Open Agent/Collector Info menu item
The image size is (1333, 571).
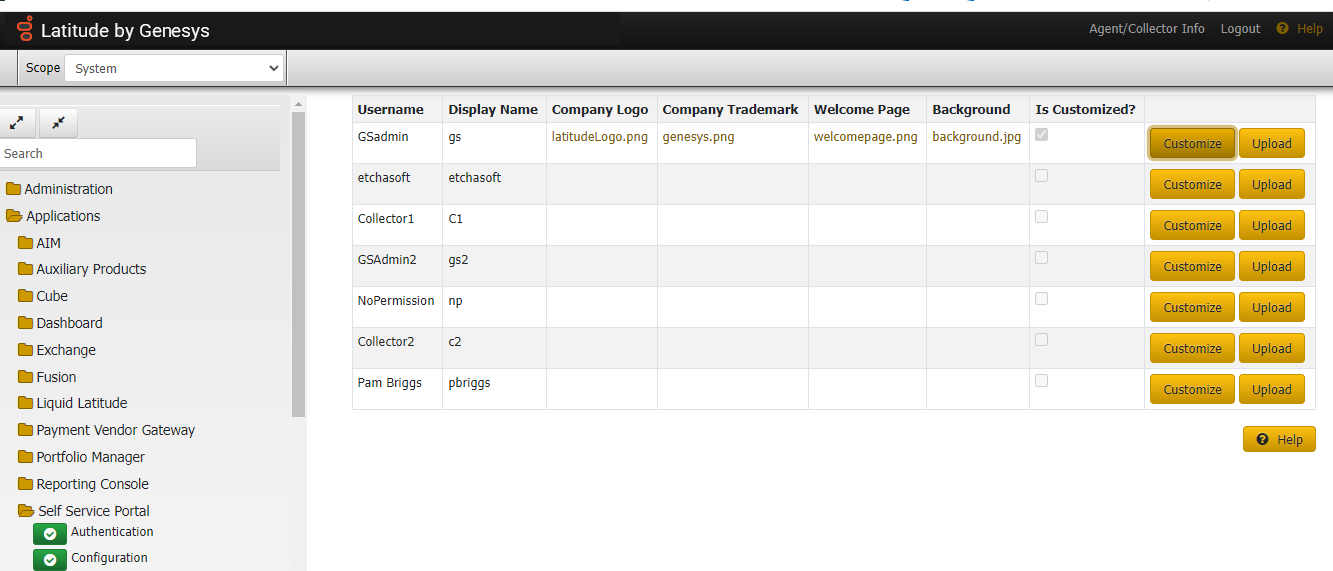pos(1146,29)
